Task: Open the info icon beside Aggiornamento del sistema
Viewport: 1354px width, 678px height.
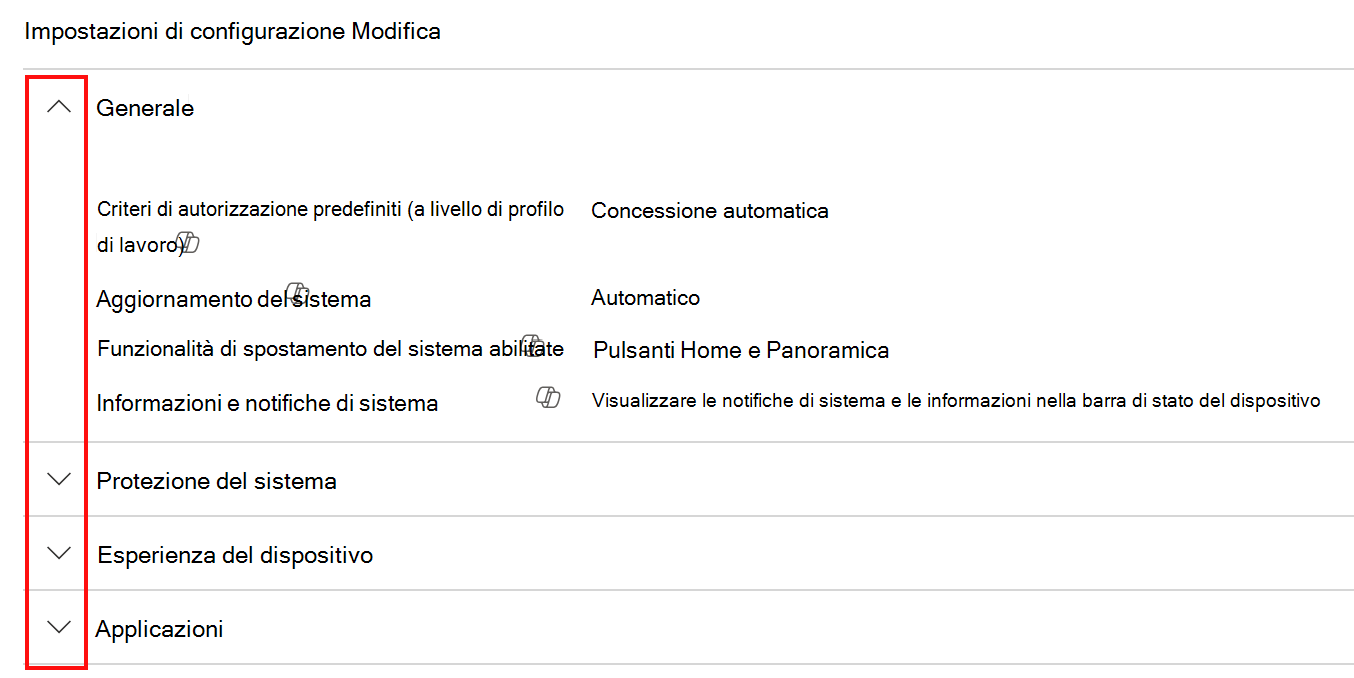Action: point(298,291)
